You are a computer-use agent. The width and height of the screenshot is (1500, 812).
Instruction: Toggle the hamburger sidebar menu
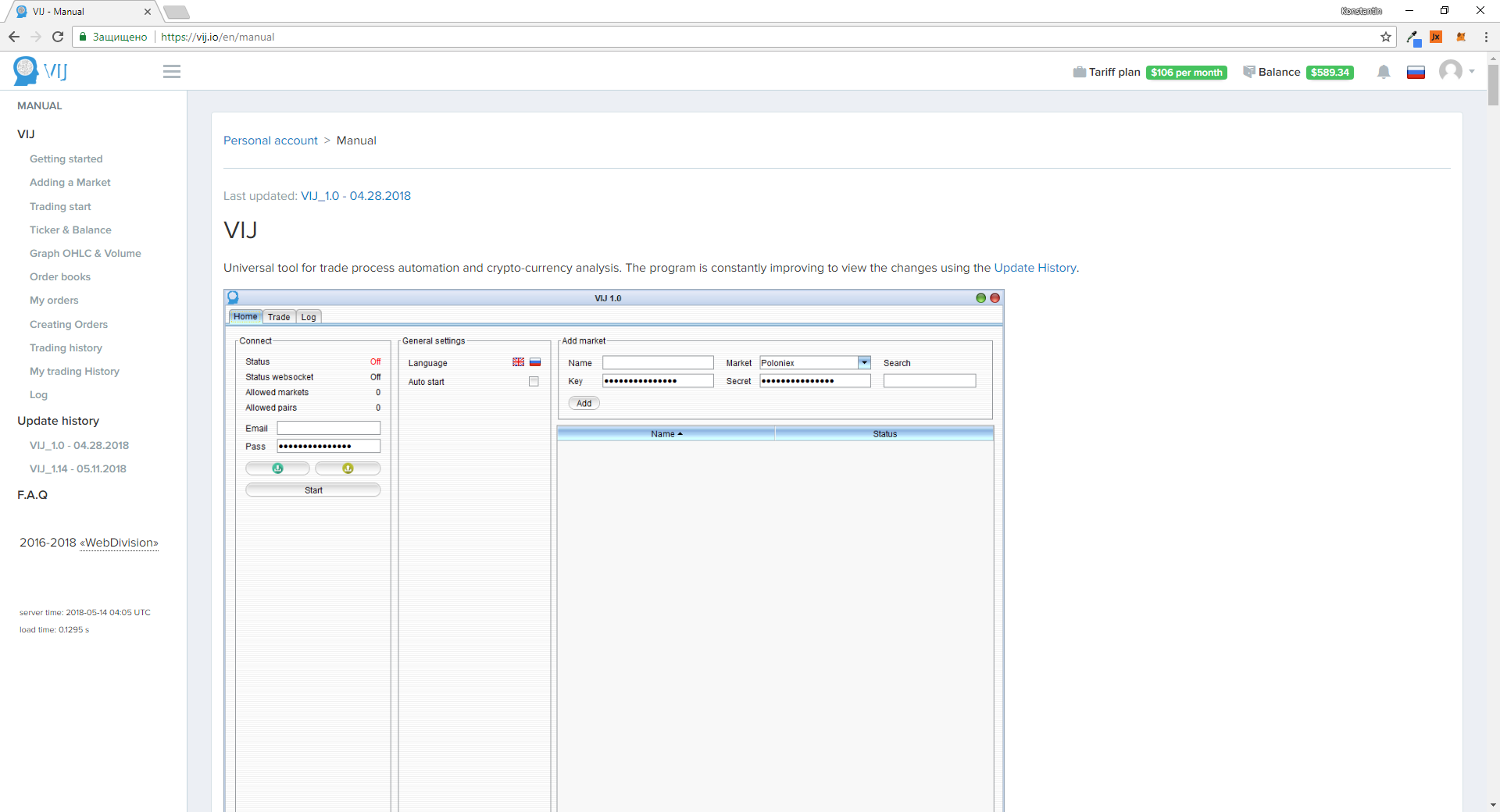point(172,72)
